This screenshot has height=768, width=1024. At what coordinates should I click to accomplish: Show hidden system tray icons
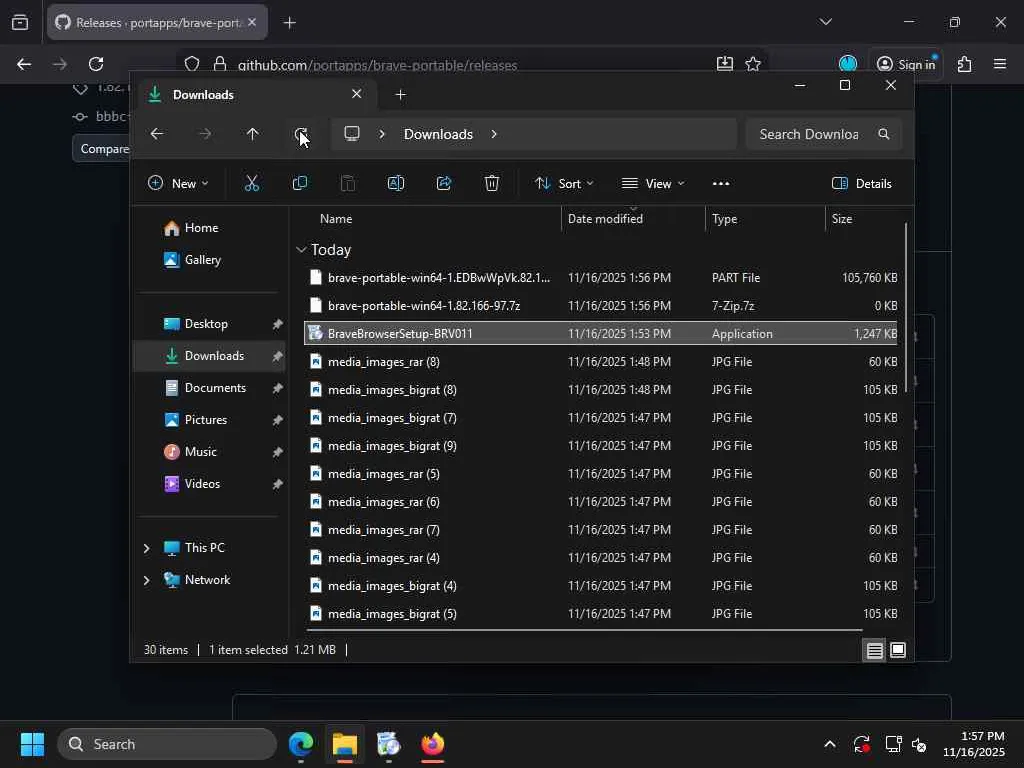829,744
